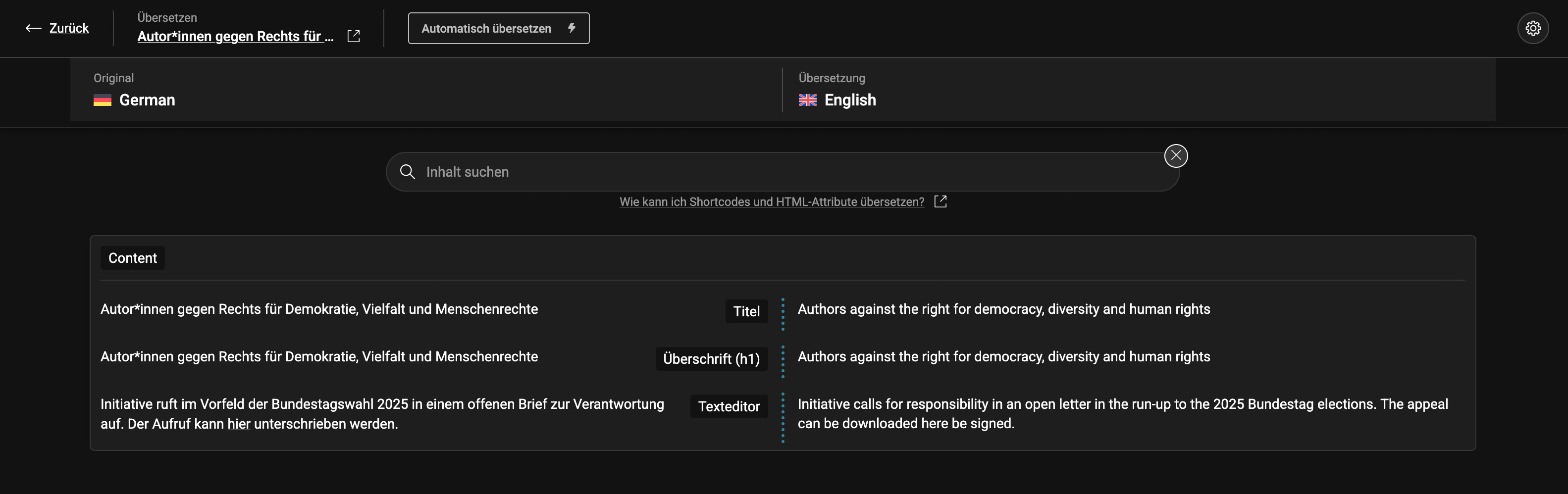Open the Shortcodes and HTML-Attribute help link
The image size is (1568, 494).
[x=771, y=202]
